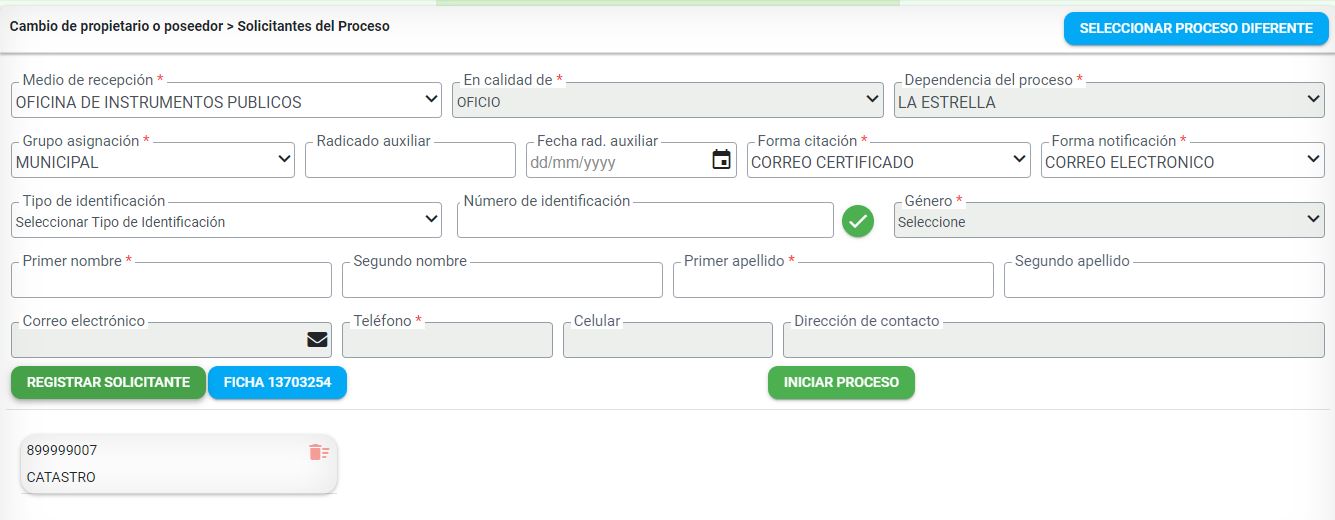Click SELECCIONAR PROCESO DIFERENTE button
Viewport: 1335px width, 520px height.
pos(1196,29)
